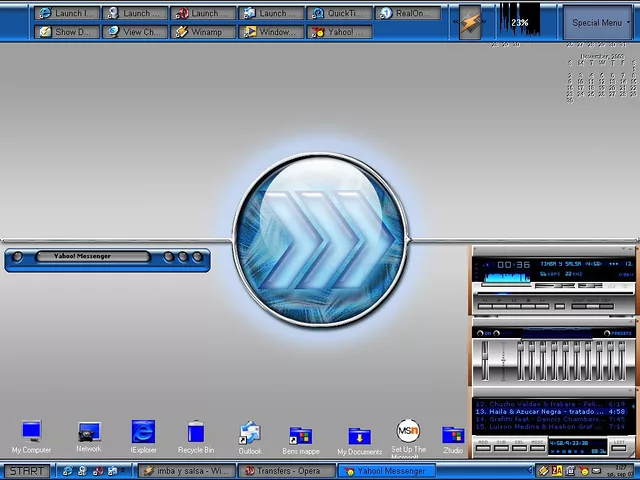This screenshot has width=640, height=480.
Task: Click the MSN setup icon
Action: (x=408, y=432)
